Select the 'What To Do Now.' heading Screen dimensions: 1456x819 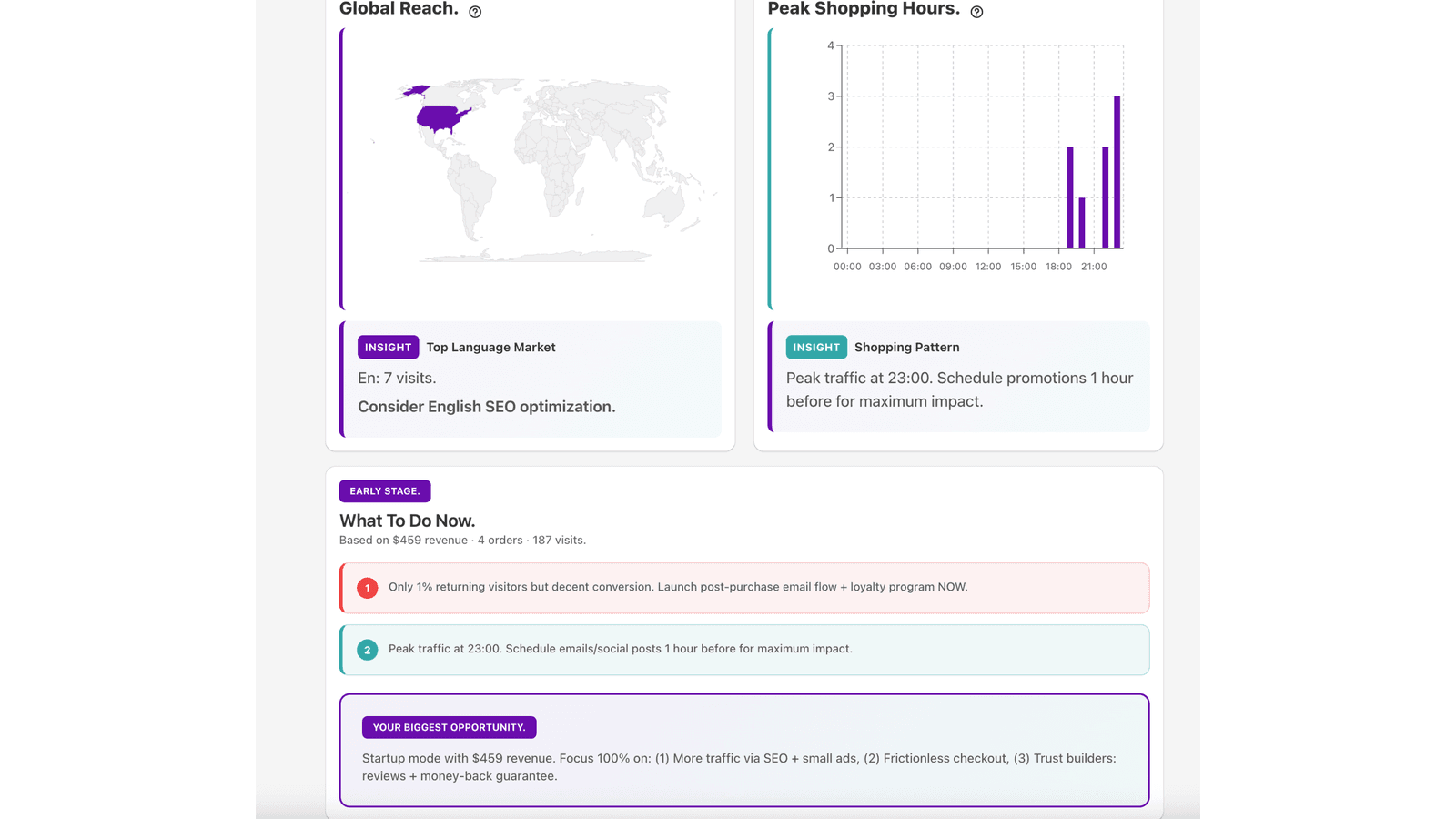click(x=408, y=521)
